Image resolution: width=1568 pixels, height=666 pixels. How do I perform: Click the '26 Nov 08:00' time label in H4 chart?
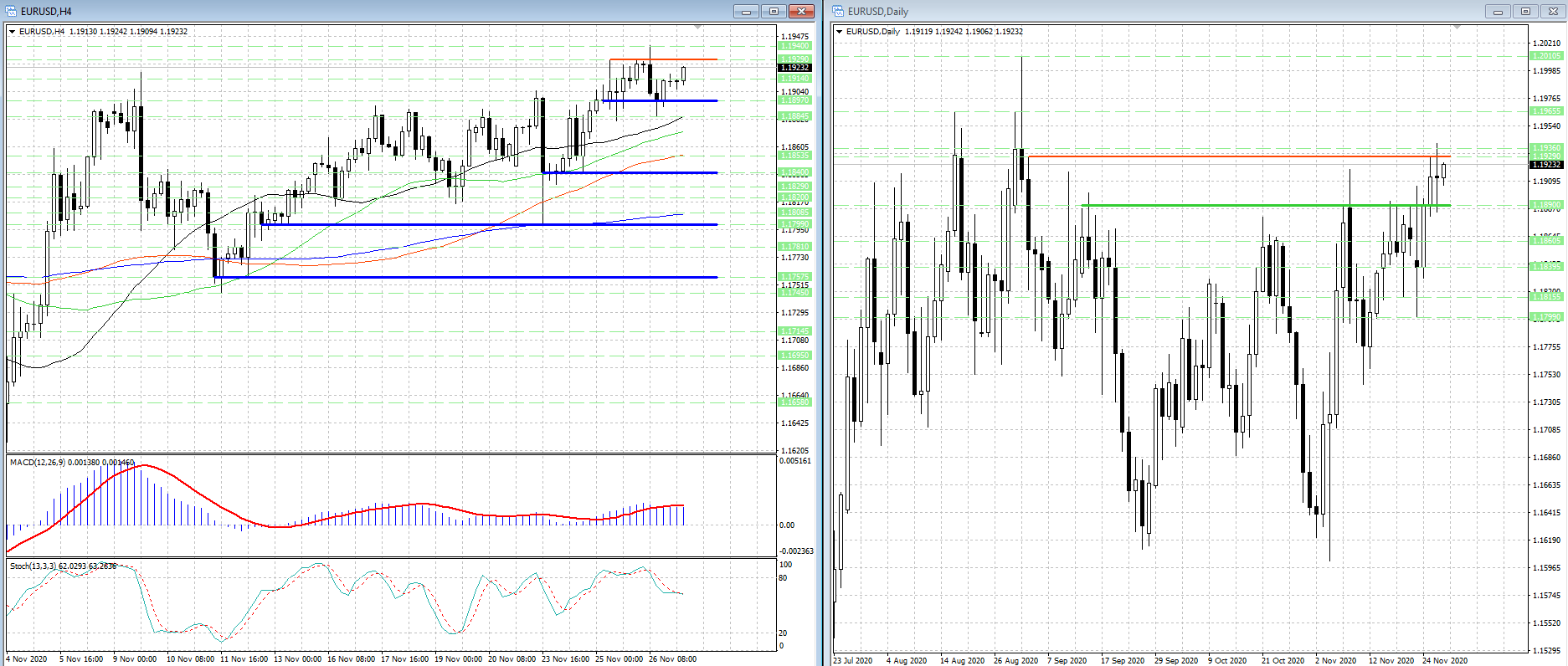[673, 659]
